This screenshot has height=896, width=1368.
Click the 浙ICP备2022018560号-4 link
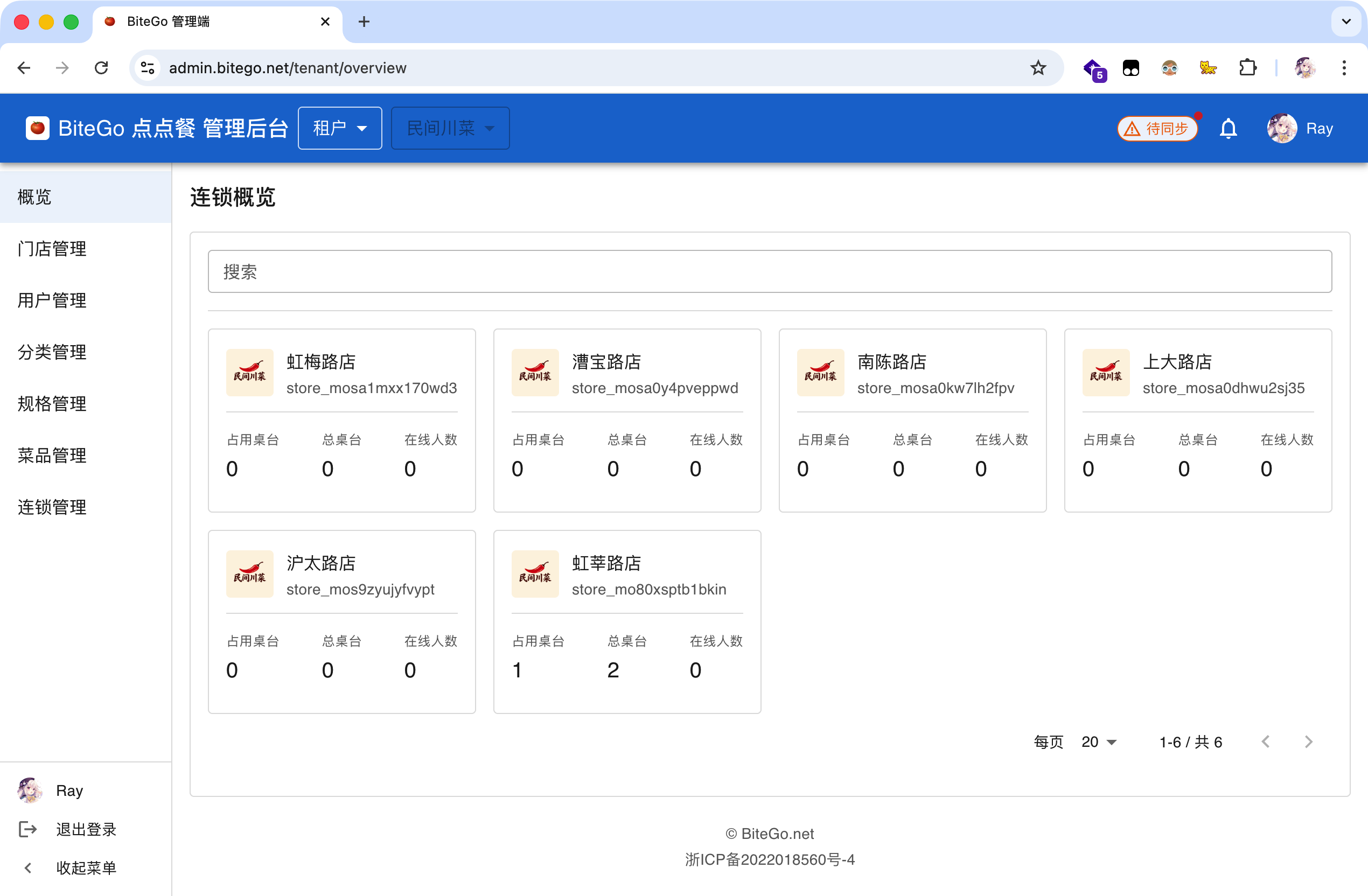pyautogui.click(x=770, y=859)
